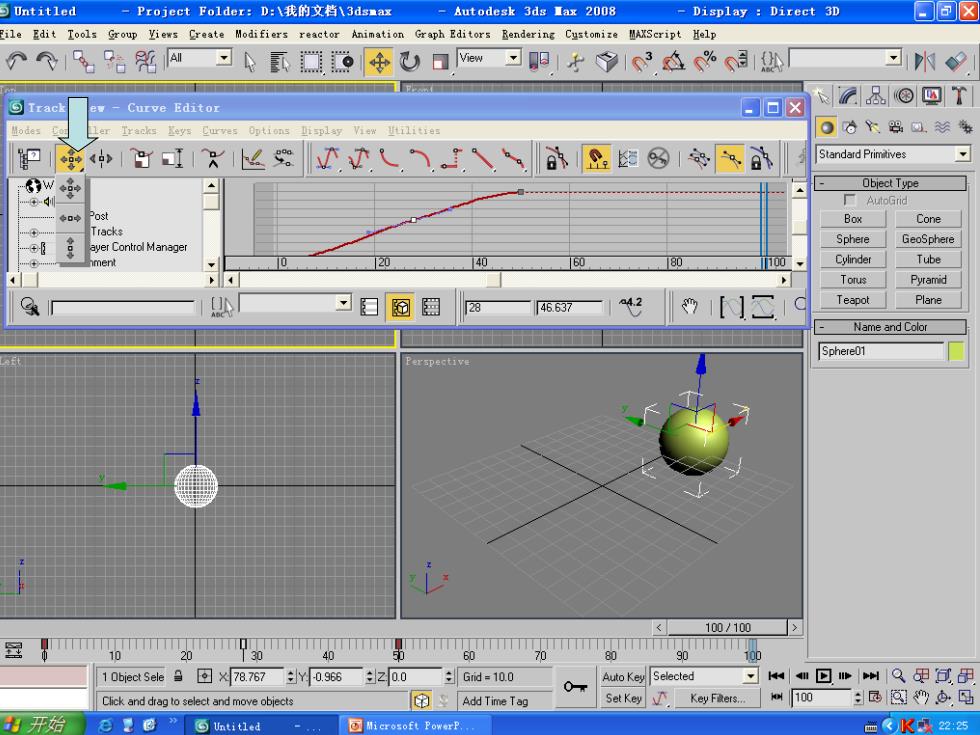The height and width of the screenshot is (735, 980).
Task: Toggle Snap Frames magnet in Curve Editor
Action: [596, 159]
